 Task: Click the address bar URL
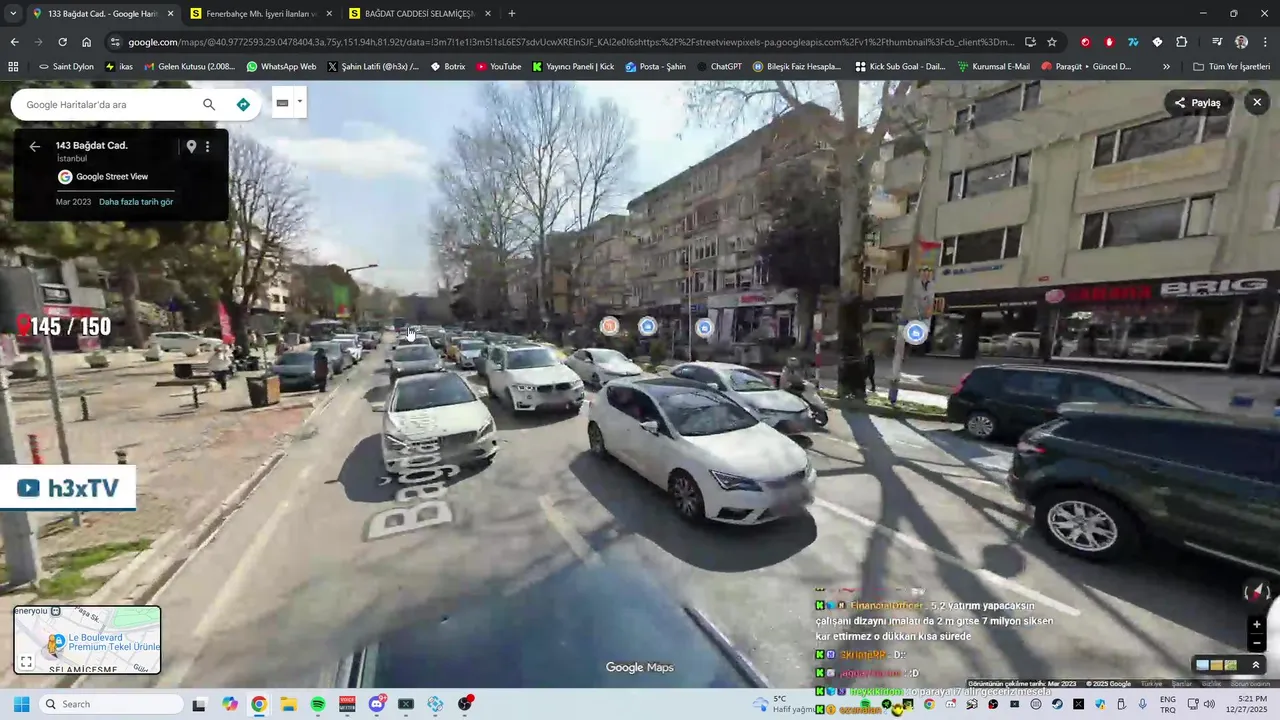(570, 42)
